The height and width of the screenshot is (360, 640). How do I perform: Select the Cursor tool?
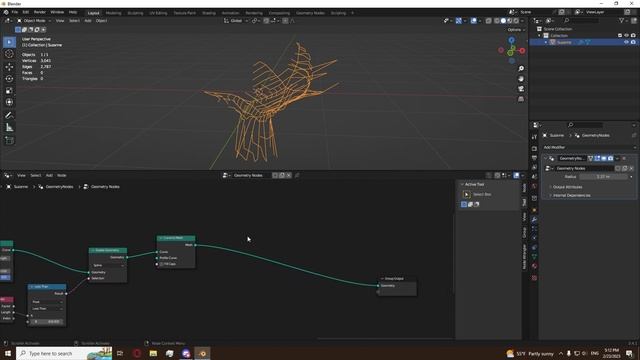click(x=9, y=54)
